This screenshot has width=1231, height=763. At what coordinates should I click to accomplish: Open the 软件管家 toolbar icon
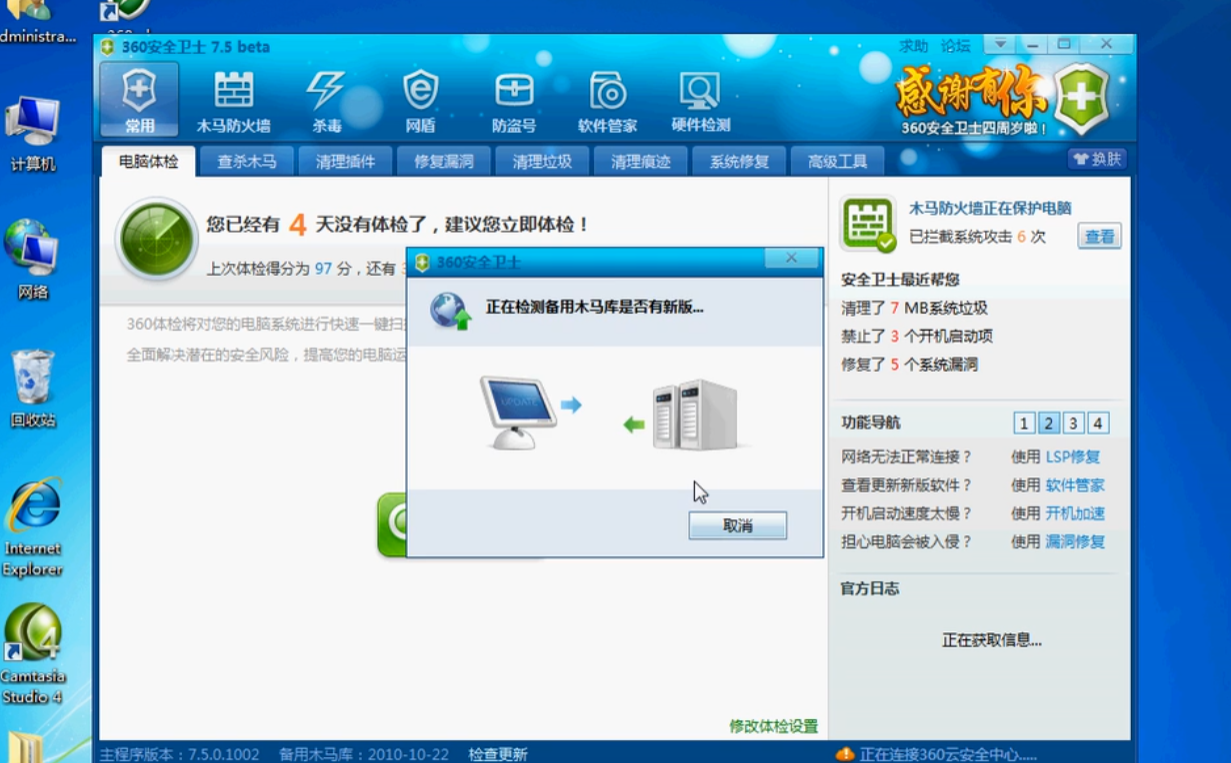[607, 100]
